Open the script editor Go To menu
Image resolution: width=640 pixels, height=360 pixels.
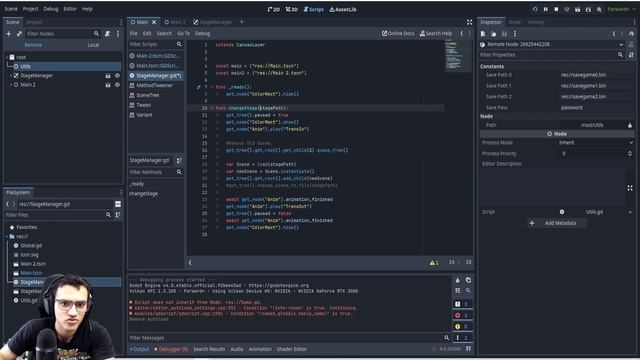coord(183,33)
